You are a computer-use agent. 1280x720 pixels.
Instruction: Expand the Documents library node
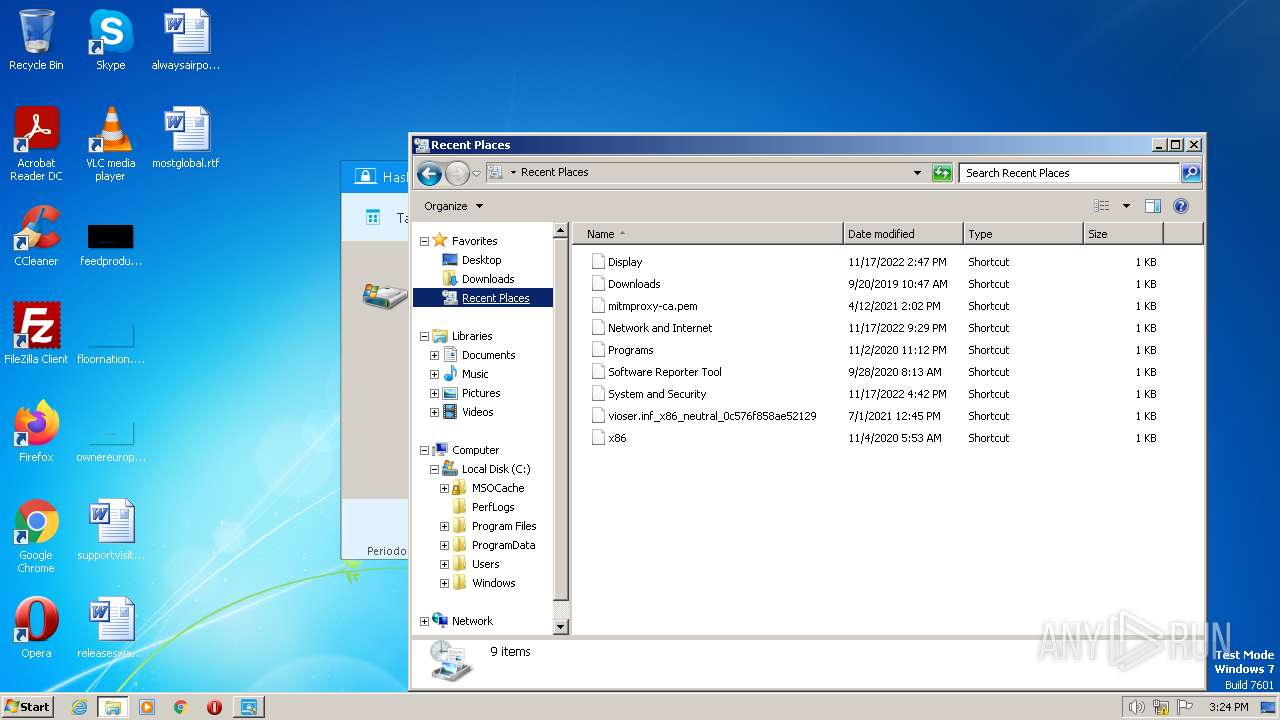434,355
